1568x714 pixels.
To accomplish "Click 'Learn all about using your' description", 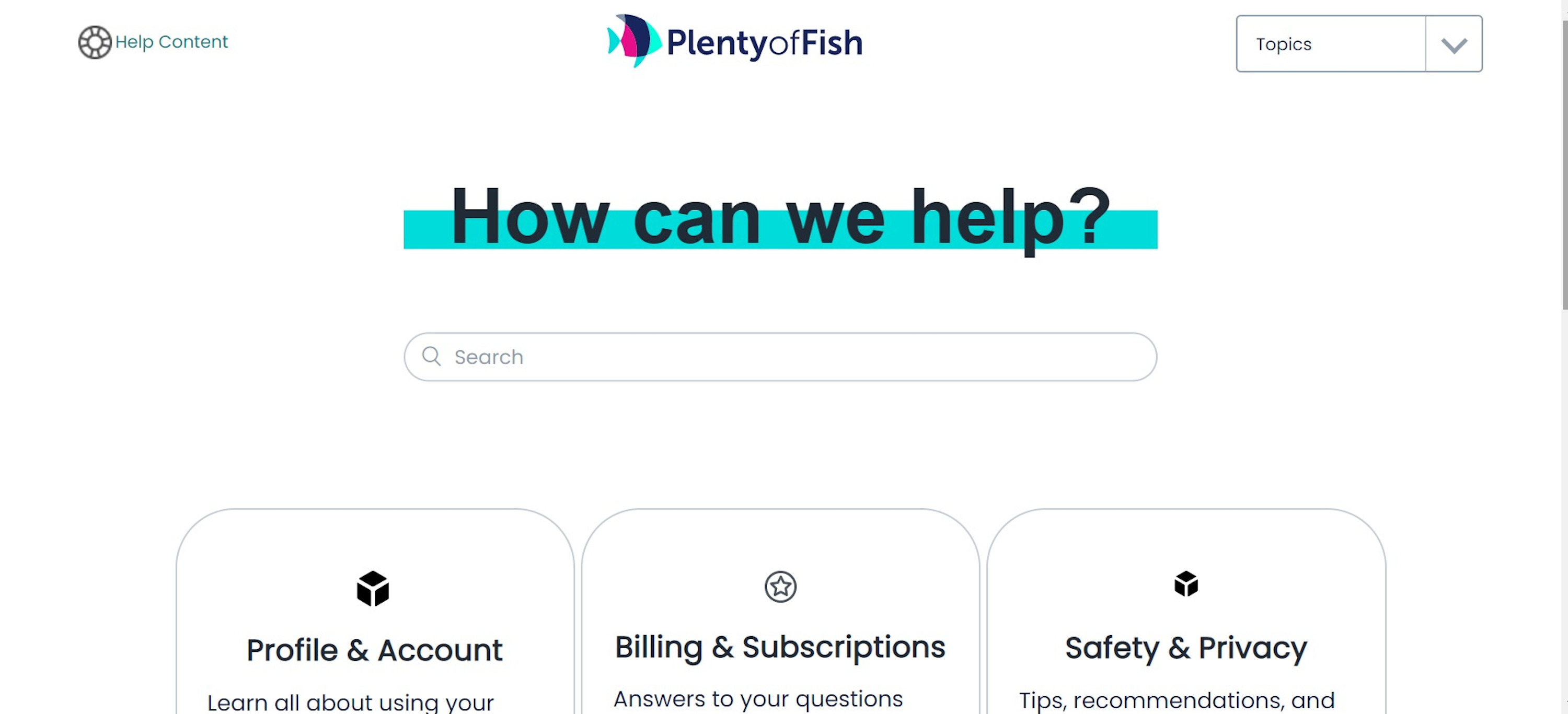I will 351,702.
